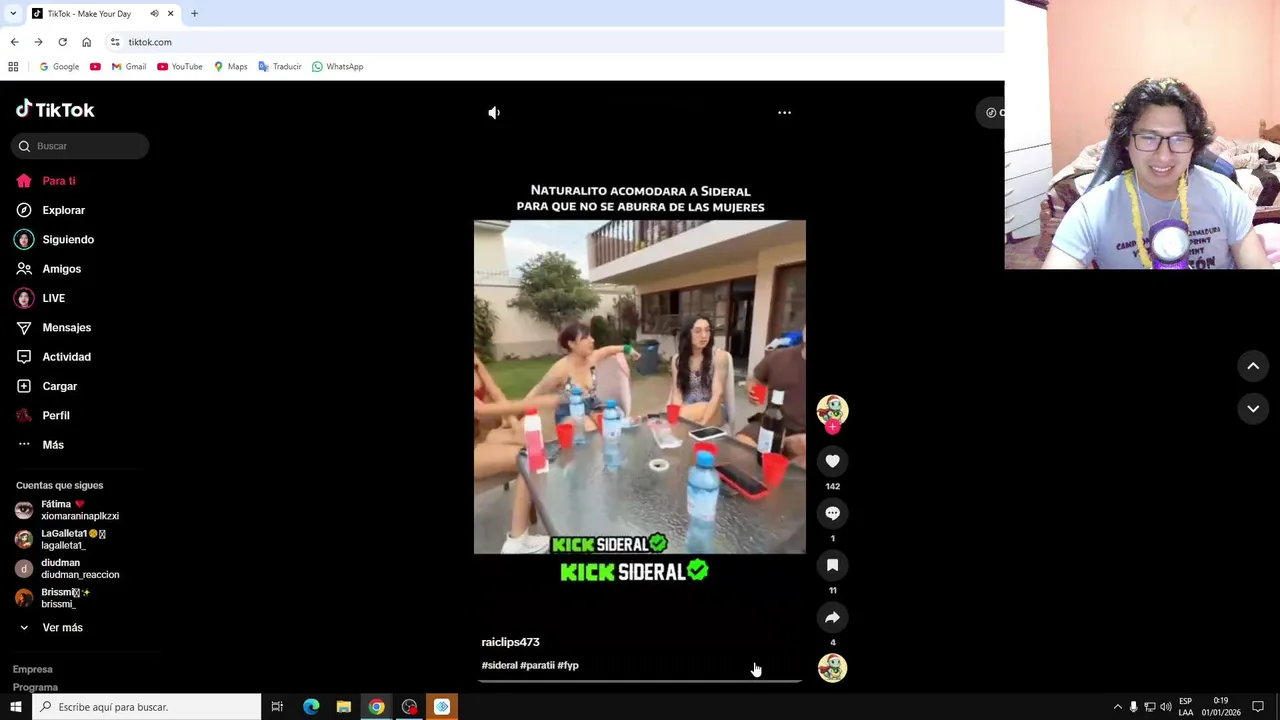Click the #sideral hashtag
This screenshot has height=720, width=1280.
point(499,665)
